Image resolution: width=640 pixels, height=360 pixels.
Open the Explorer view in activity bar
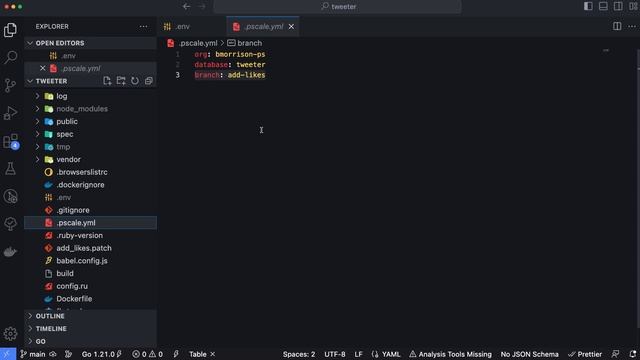11,30
